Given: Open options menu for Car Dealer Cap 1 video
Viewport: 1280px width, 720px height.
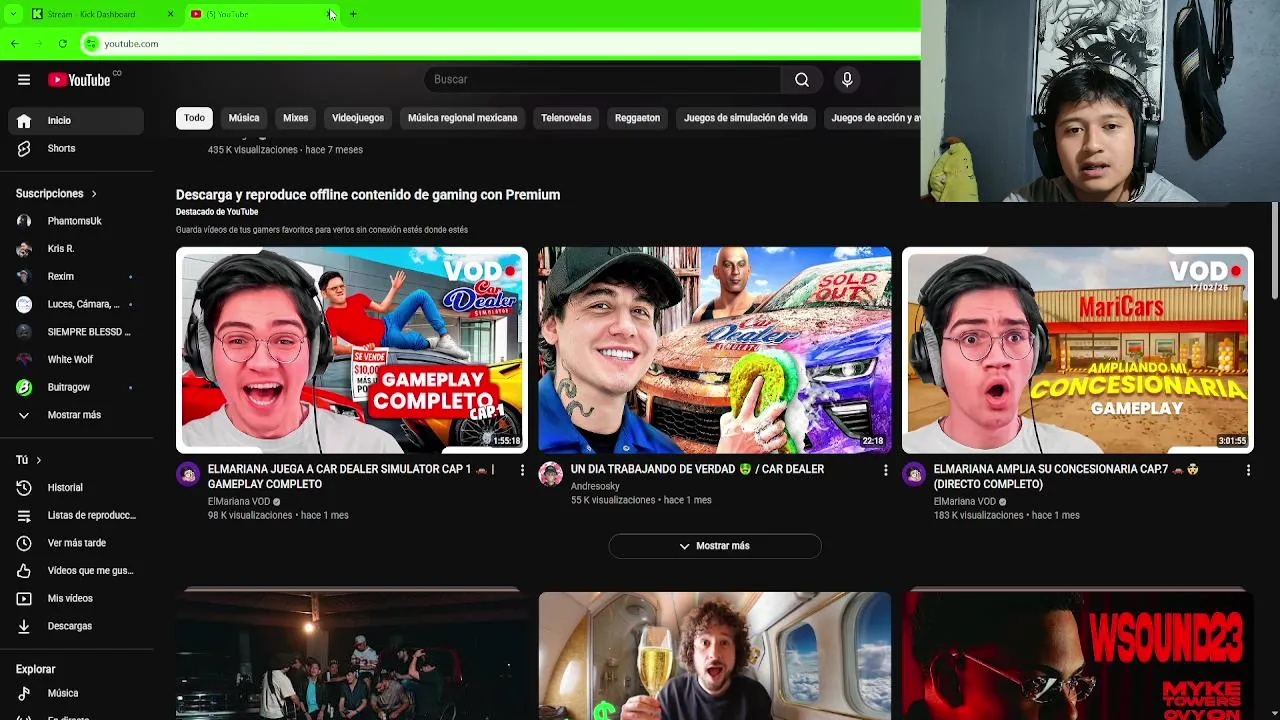Looking at the screenshot, I should click(522, 470).
